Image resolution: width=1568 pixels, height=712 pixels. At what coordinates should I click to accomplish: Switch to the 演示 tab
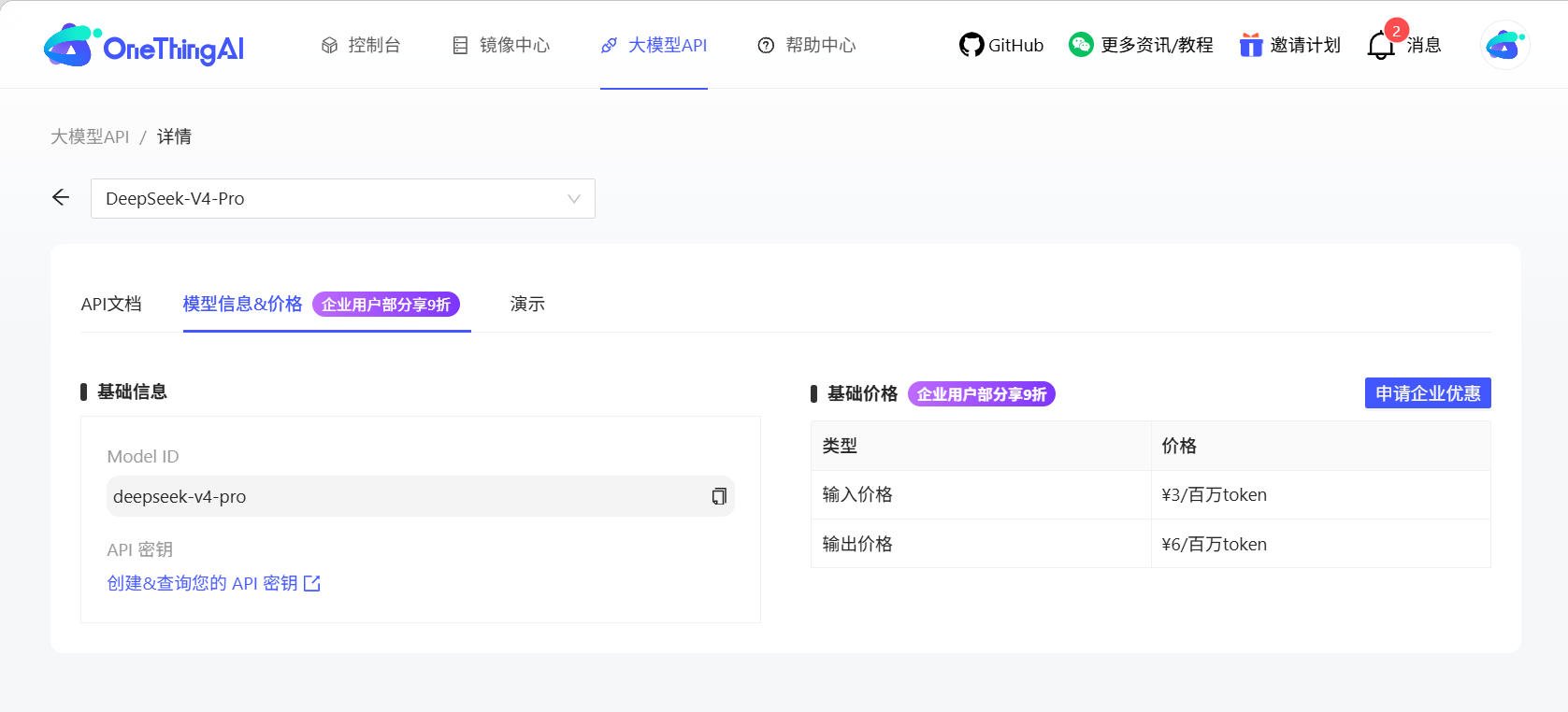527,304
